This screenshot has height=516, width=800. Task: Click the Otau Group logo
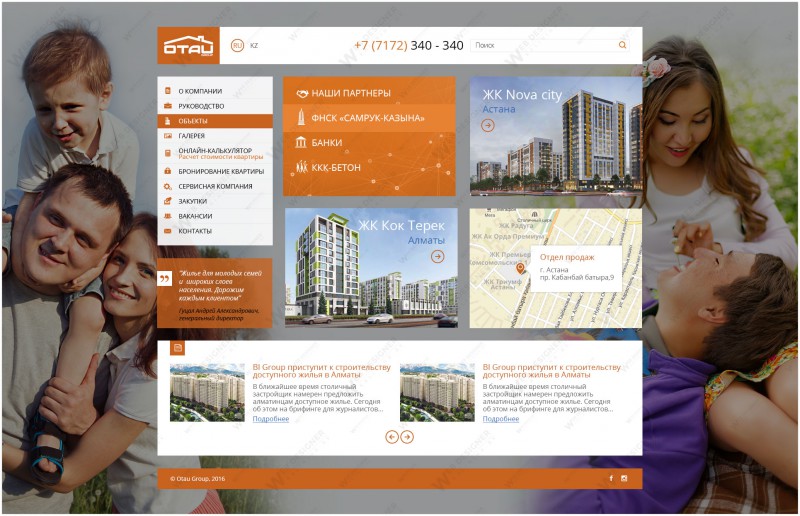tap(188, 45)
